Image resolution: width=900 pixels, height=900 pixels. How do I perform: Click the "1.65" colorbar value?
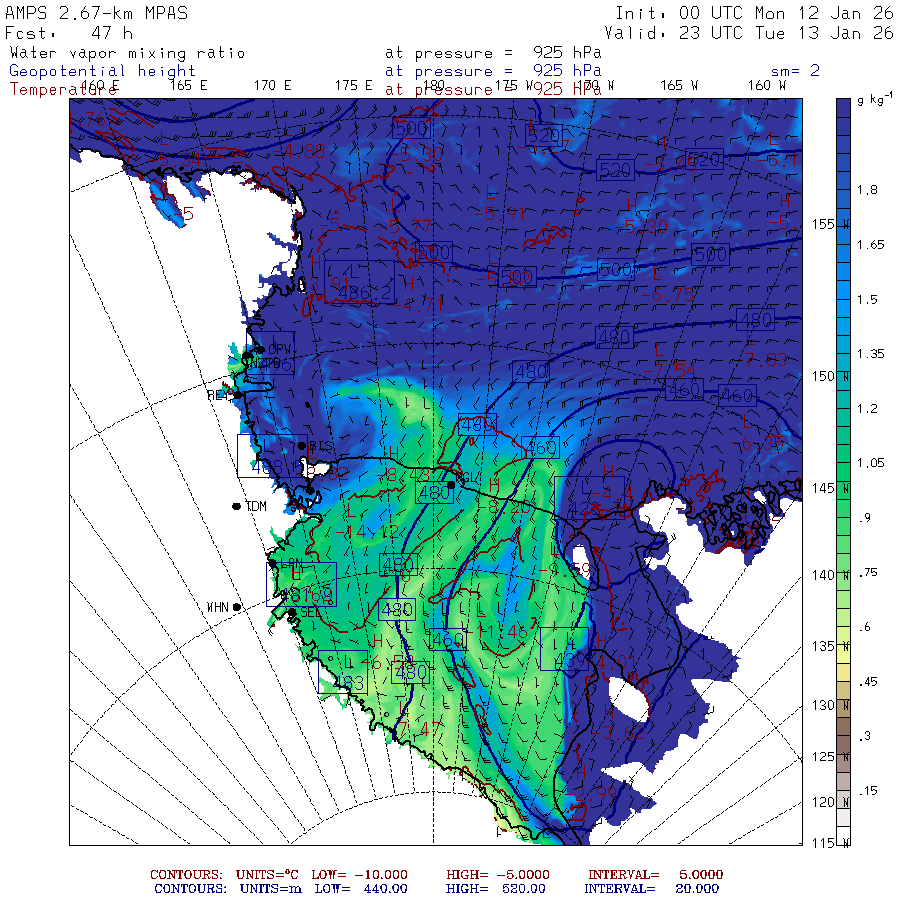coord(871,245)
